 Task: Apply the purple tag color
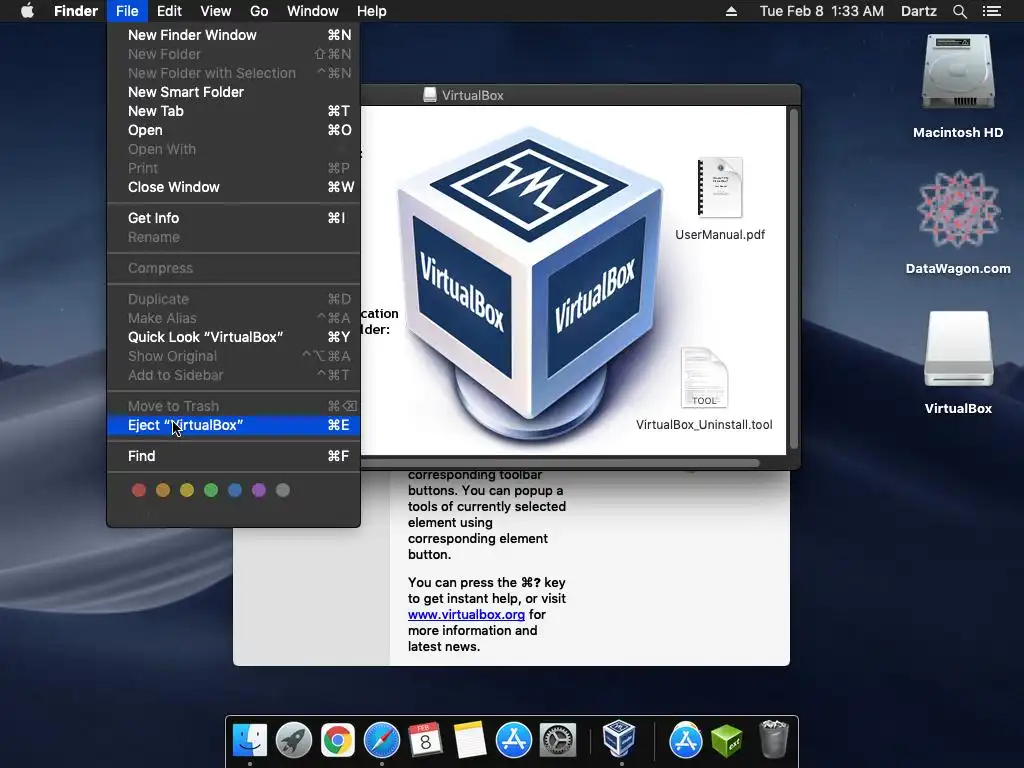pos(259,490)
